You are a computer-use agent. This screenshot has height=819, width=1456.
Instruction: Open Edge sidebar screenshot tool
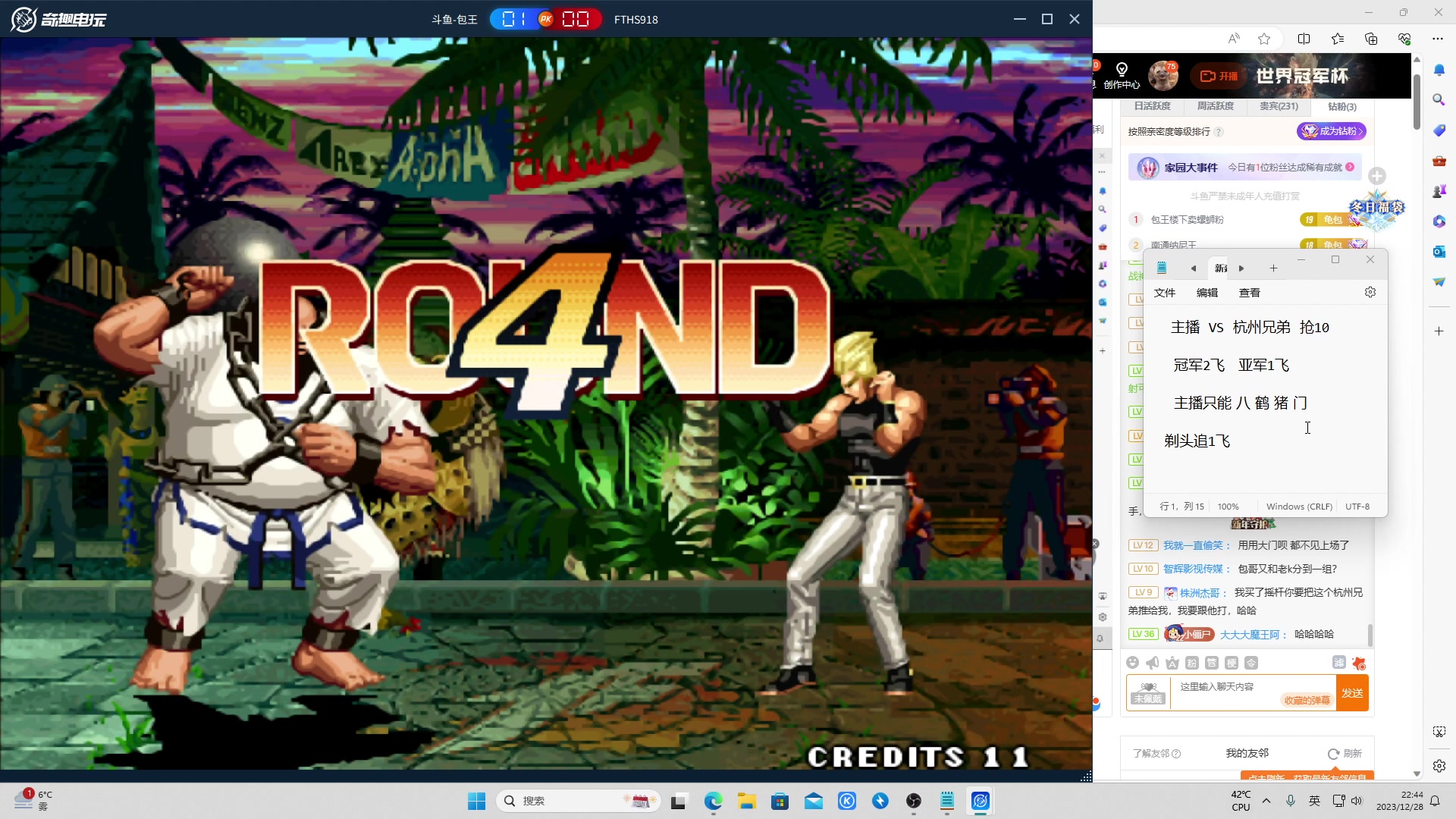(x=1439, y=732)
